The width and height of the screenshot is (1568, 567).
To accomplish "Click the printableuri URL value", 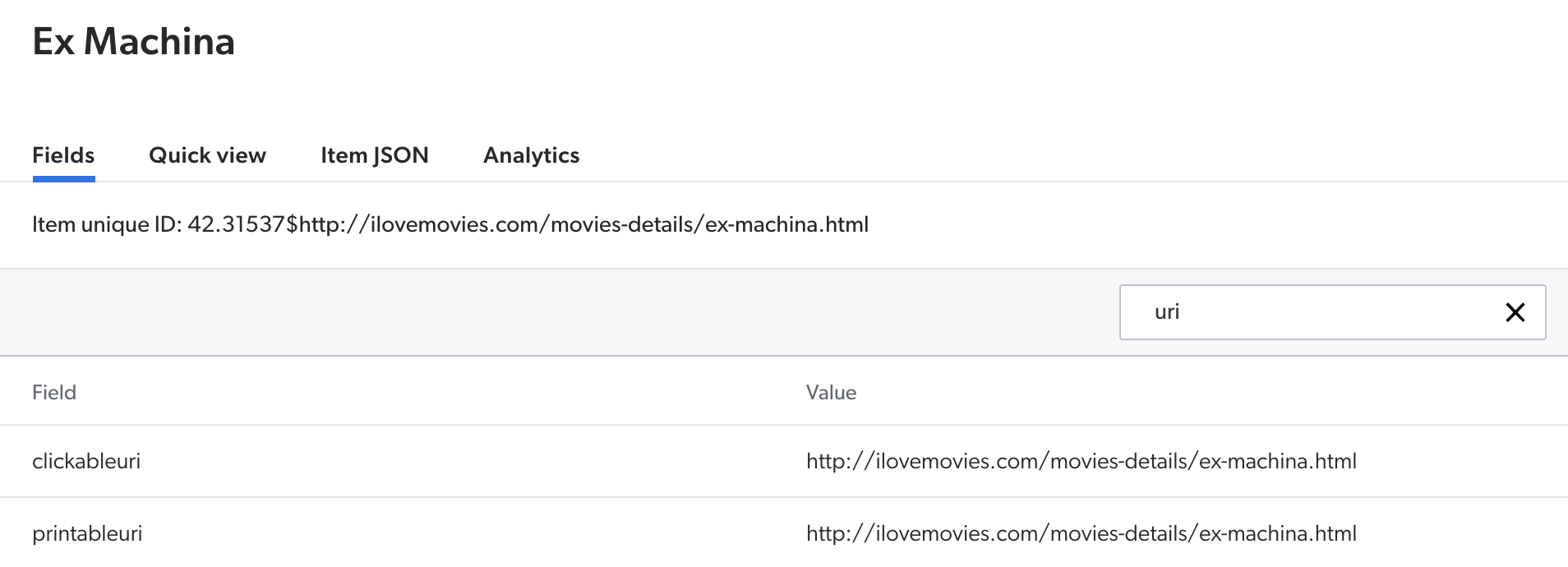I will click(1081, 533).
